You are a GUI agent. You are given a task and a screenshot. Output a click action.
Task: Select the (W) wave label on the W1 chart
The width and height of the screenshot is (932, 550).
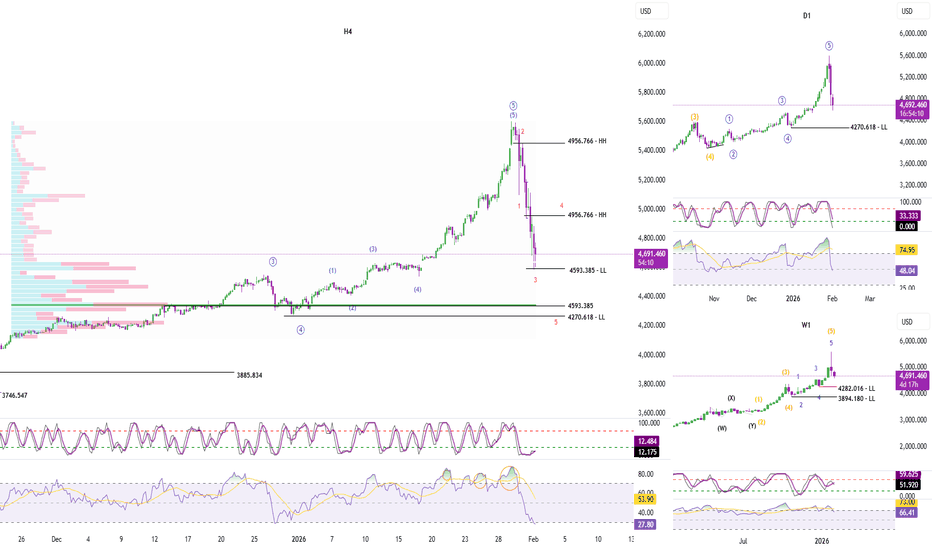pyautogui.click(x=722, y=428)
